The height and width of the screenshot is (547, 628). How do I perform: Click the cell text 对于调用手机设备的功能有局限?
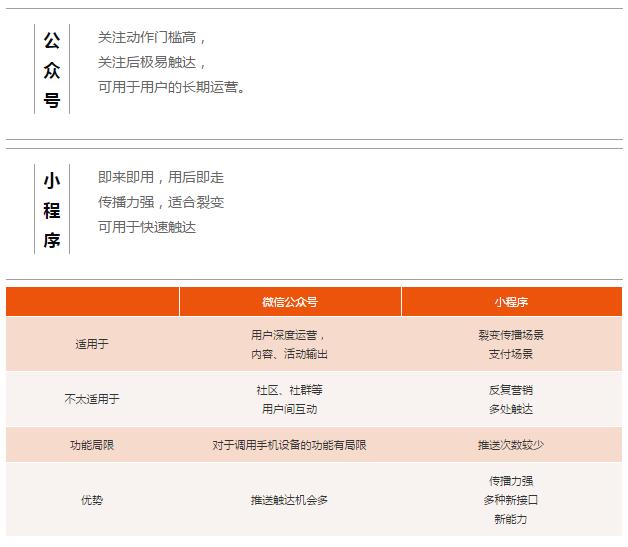pos(289,445)
